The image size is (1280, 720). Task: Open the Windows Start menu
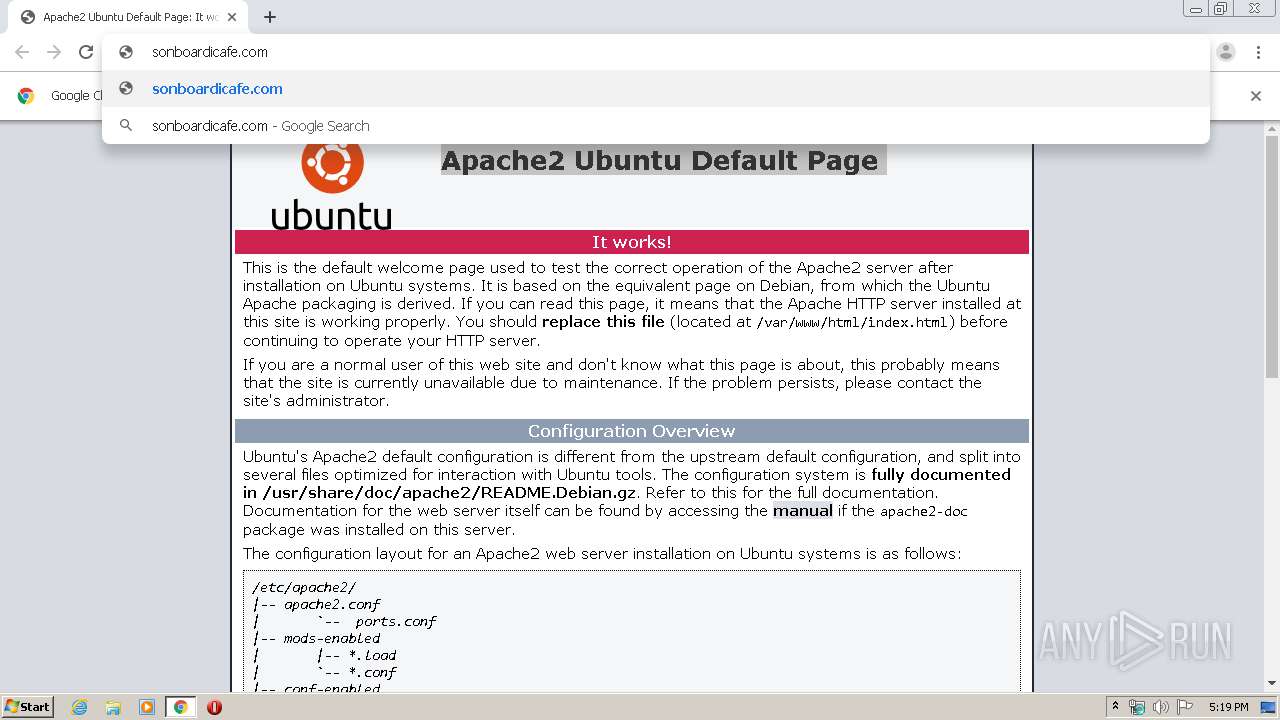tap(27, 706)
